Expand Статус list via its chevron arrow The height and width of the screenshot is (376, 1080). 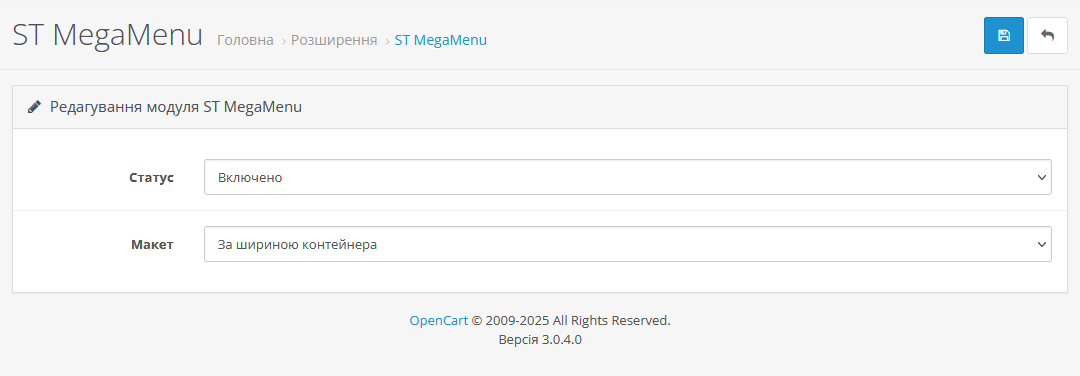coord(1041,178)
